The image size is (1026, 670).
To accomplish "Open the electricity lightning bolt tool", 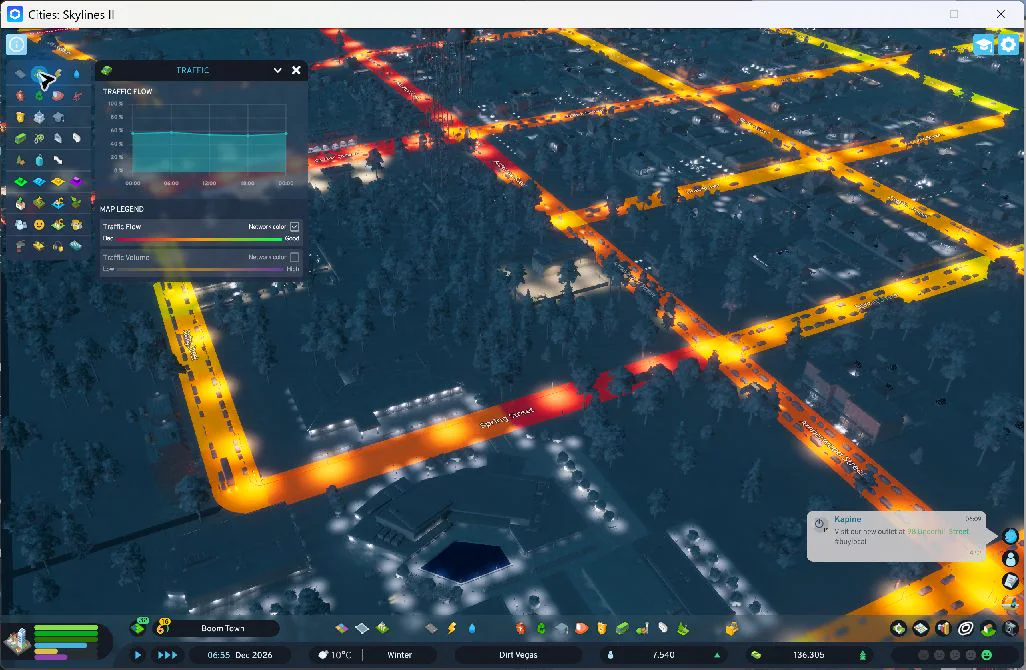I will pyautogui.click(x=451, y=628).
